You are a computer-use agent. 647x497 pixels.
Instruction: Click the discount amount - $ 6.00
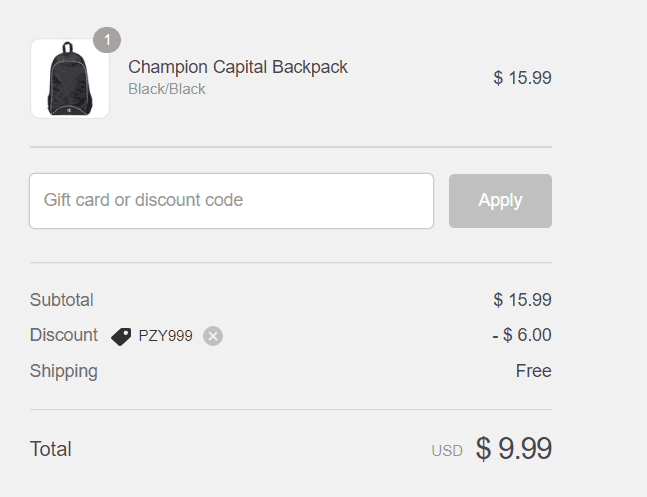522,335
